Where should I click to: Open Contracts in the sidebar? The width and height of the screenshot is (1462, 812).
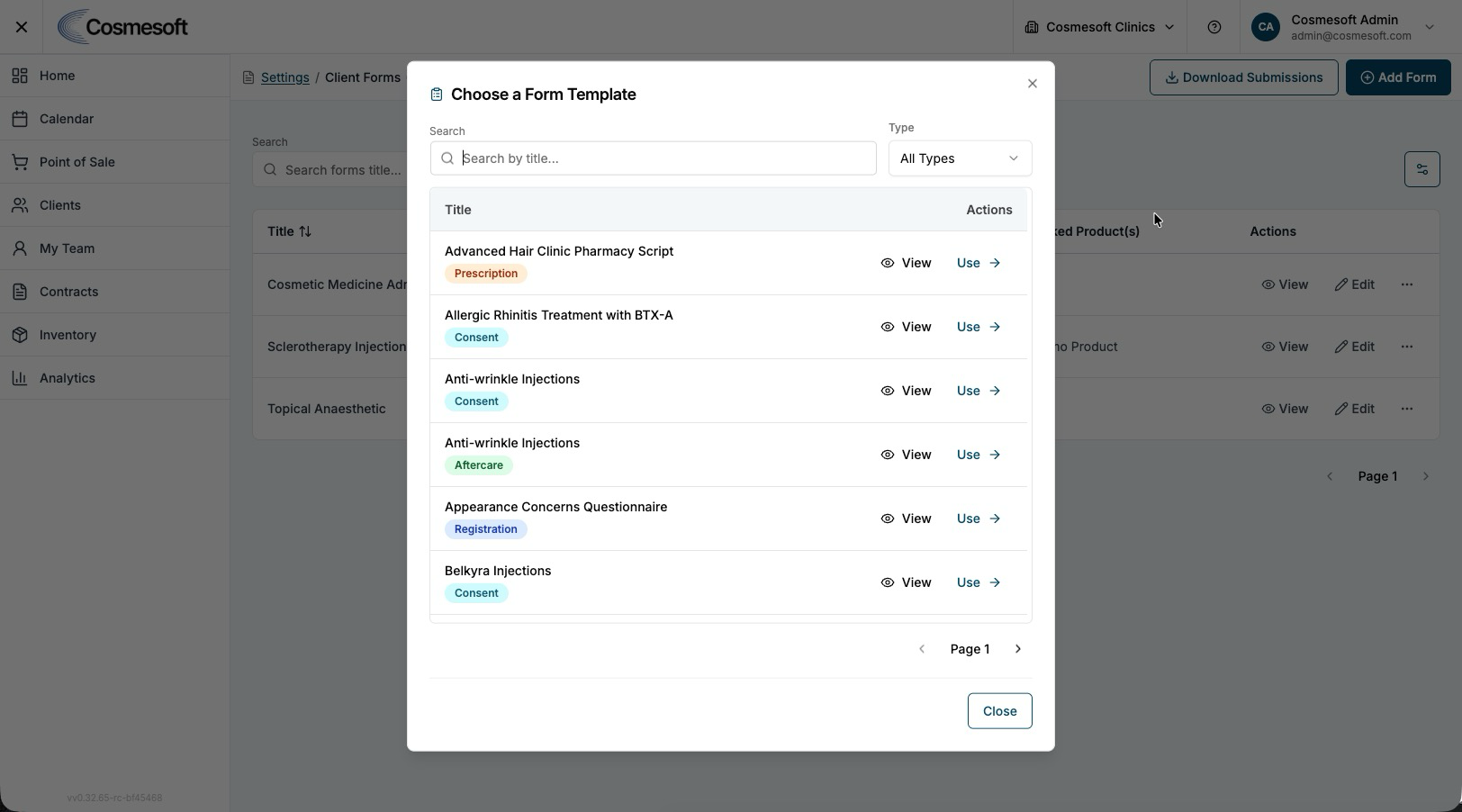[x=114, y=292]
